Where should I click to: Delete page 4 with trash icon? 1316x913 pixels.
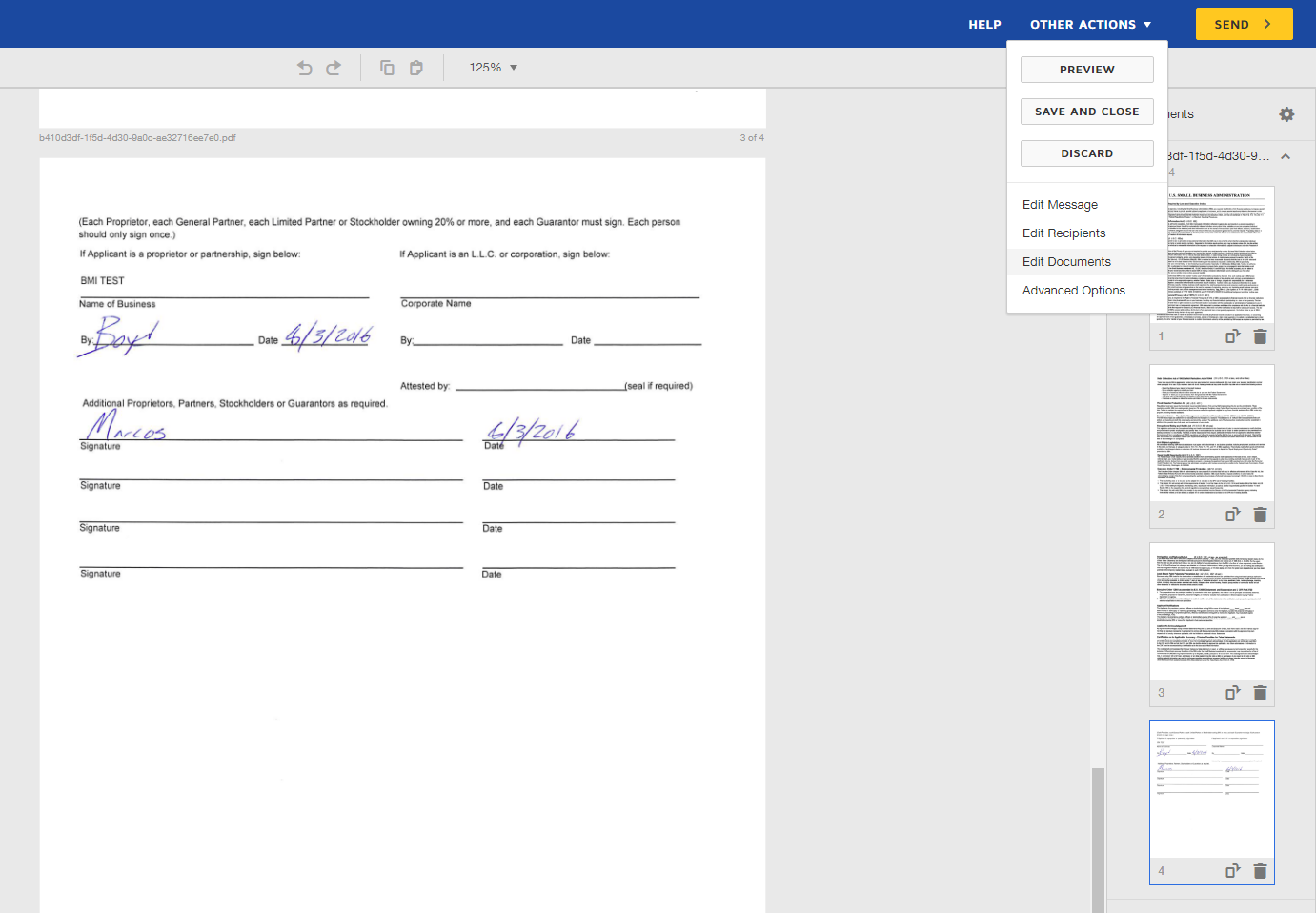1260,871
